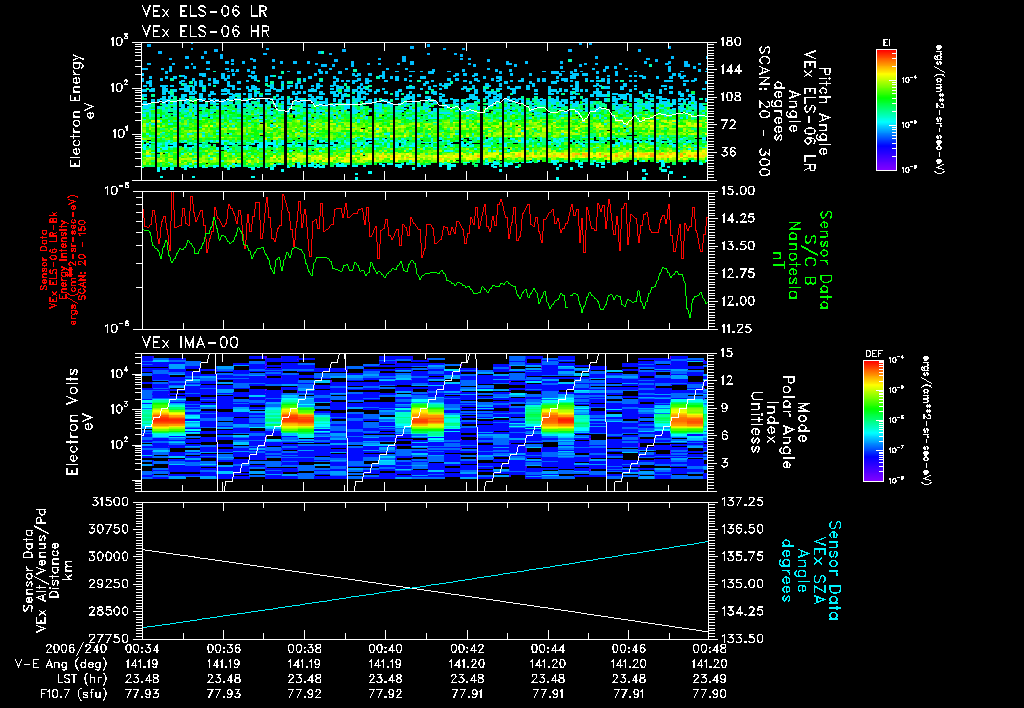
Task: Click the VEx IMA-00 panel label
Action: tap(190, 343)
